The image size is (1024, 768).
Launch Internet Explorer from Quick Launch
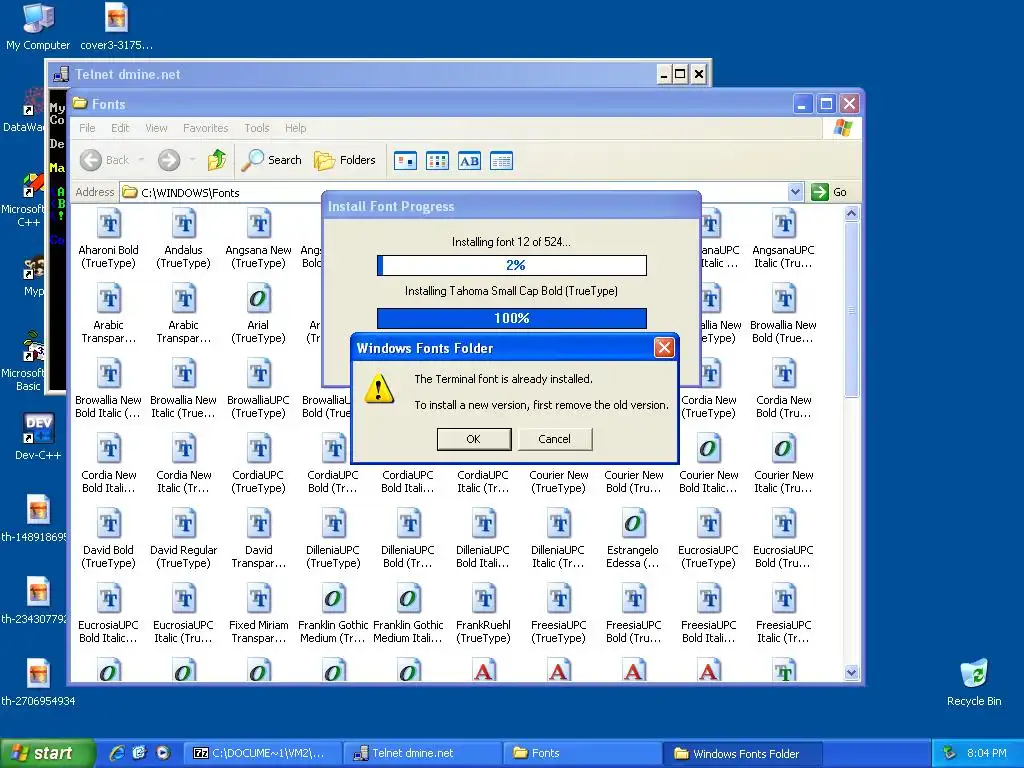click(116, 753)
